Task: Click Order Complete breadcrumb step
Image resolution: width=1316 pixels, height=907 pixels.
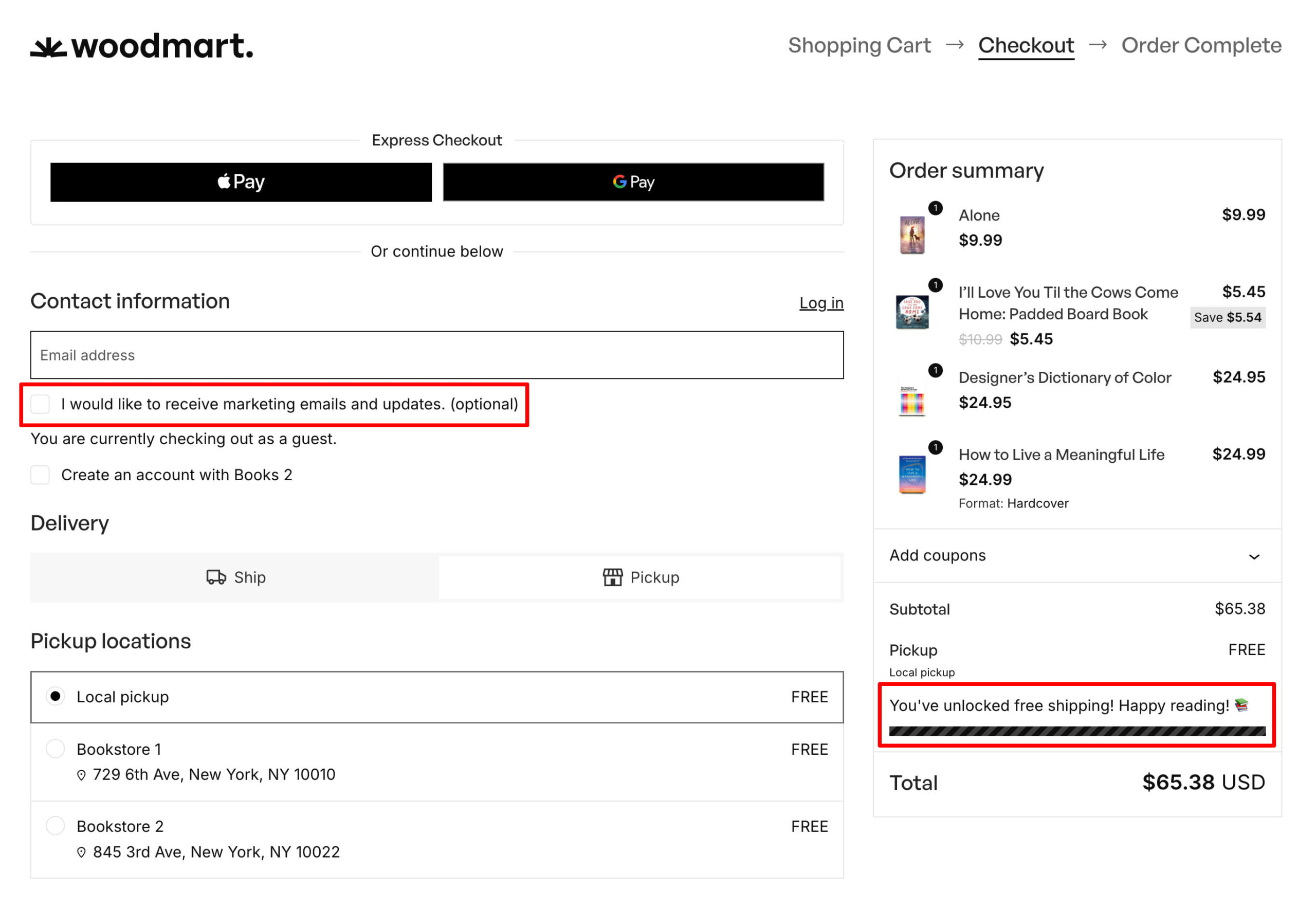Action: [1201, 45]
